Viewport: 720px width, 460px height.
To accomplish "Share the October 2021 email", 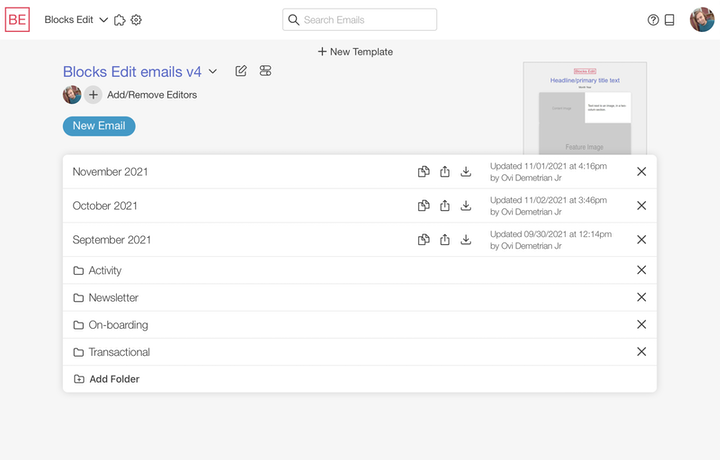I will pos(444,206).
